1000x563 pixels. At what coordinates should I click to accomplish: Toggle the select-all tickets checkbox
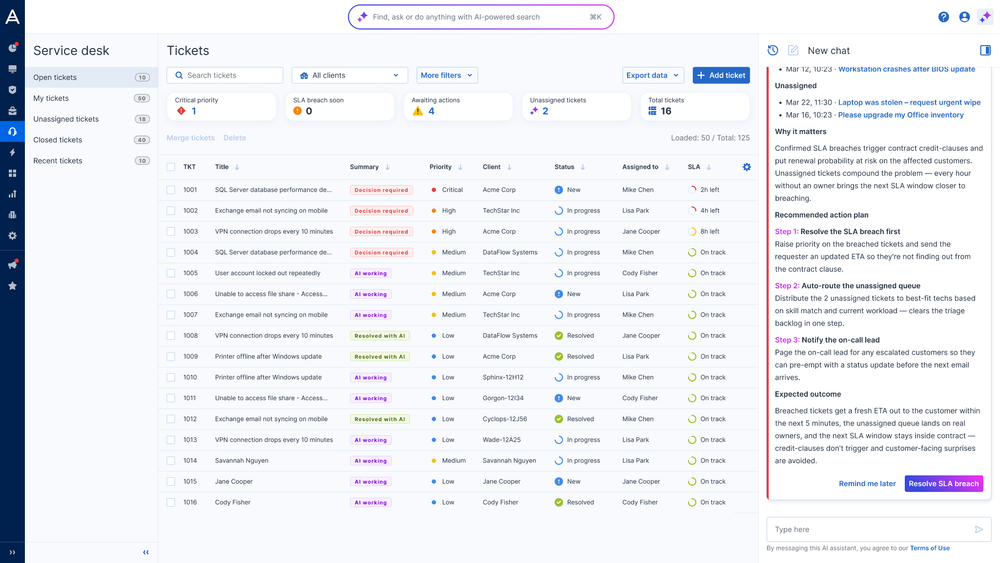pos(170,167)
